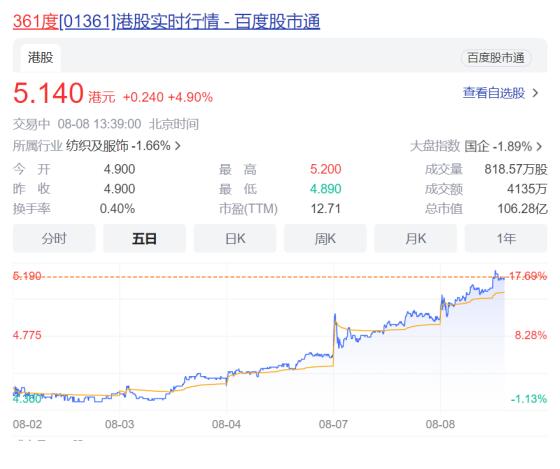Switch to the 五日 chart tab

click(144, 238)
